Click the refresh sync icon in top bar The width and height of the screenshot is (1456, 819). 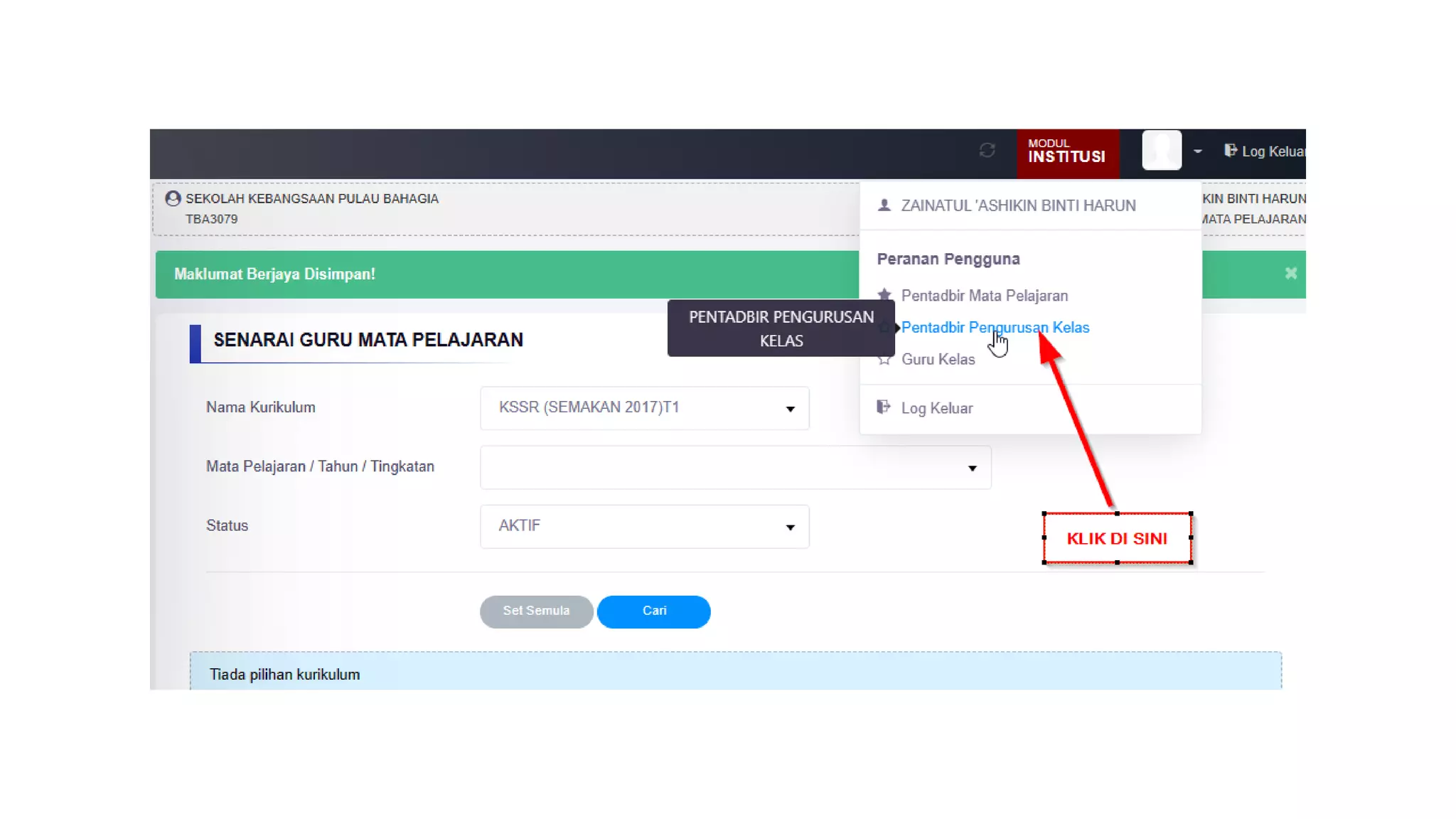[987, 150]
